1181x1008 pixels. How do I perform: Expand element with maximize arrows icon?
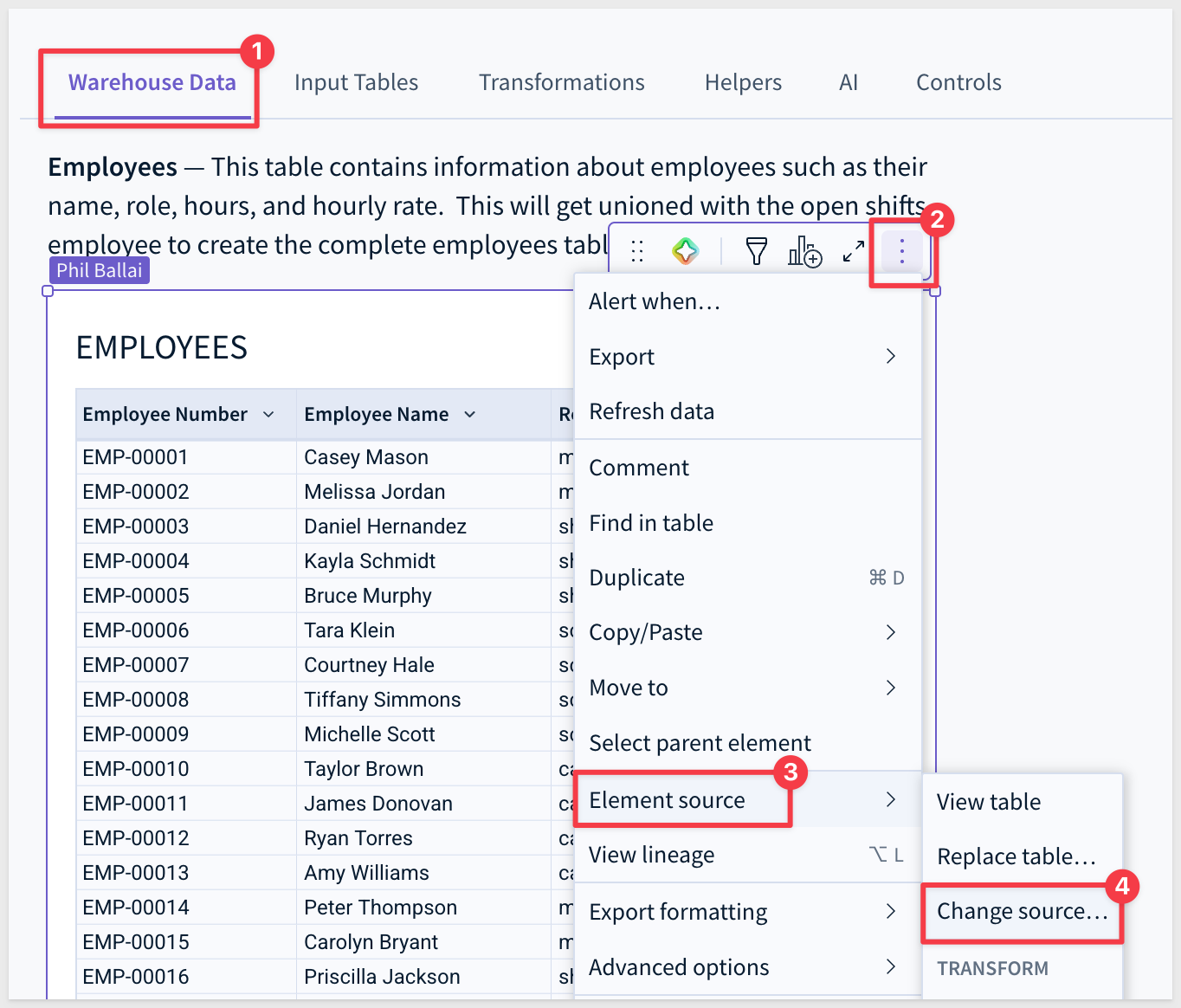coord(854,251)
